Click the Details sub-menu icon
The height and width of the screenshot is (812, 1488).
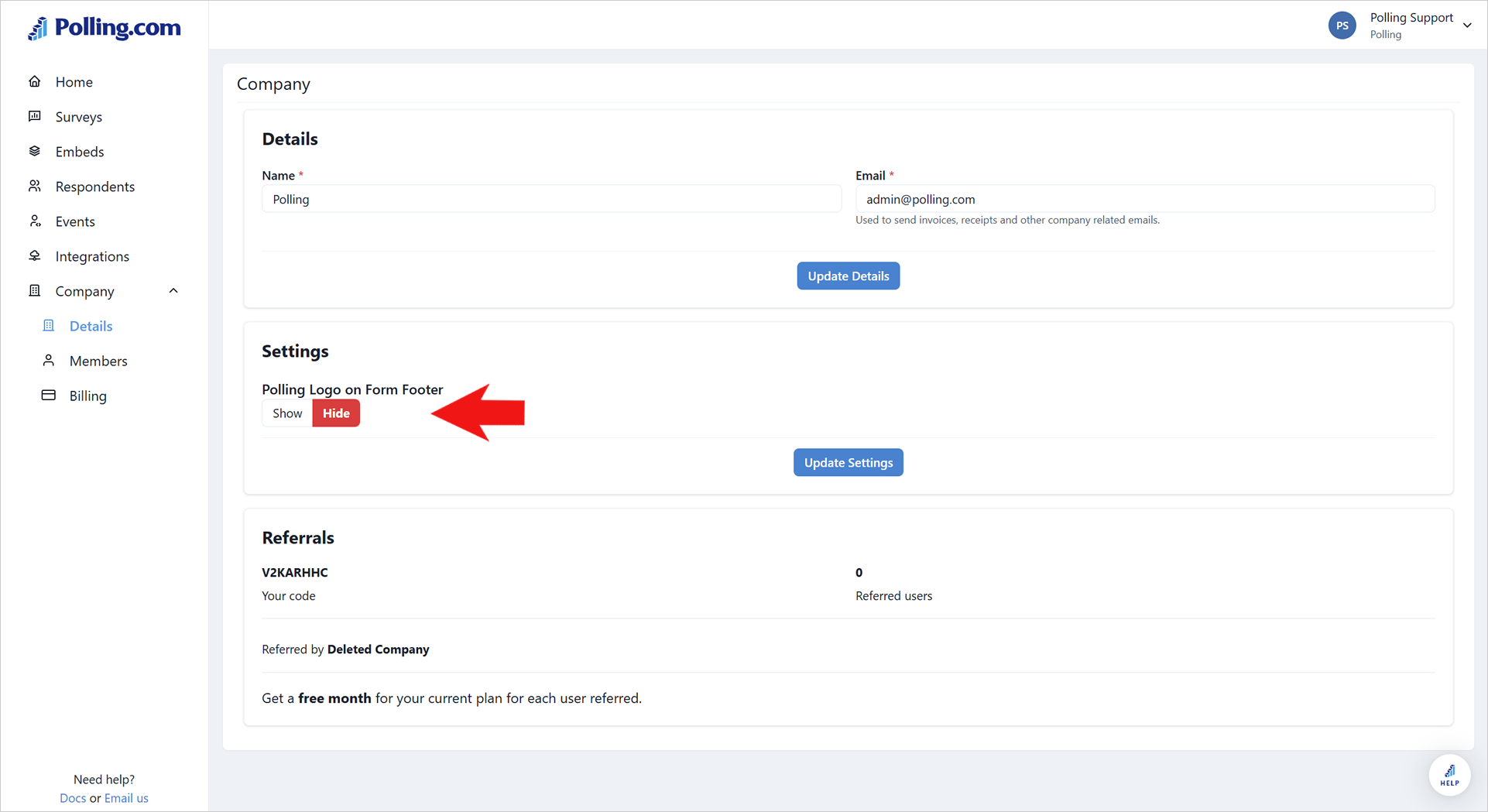click(49, 325)
